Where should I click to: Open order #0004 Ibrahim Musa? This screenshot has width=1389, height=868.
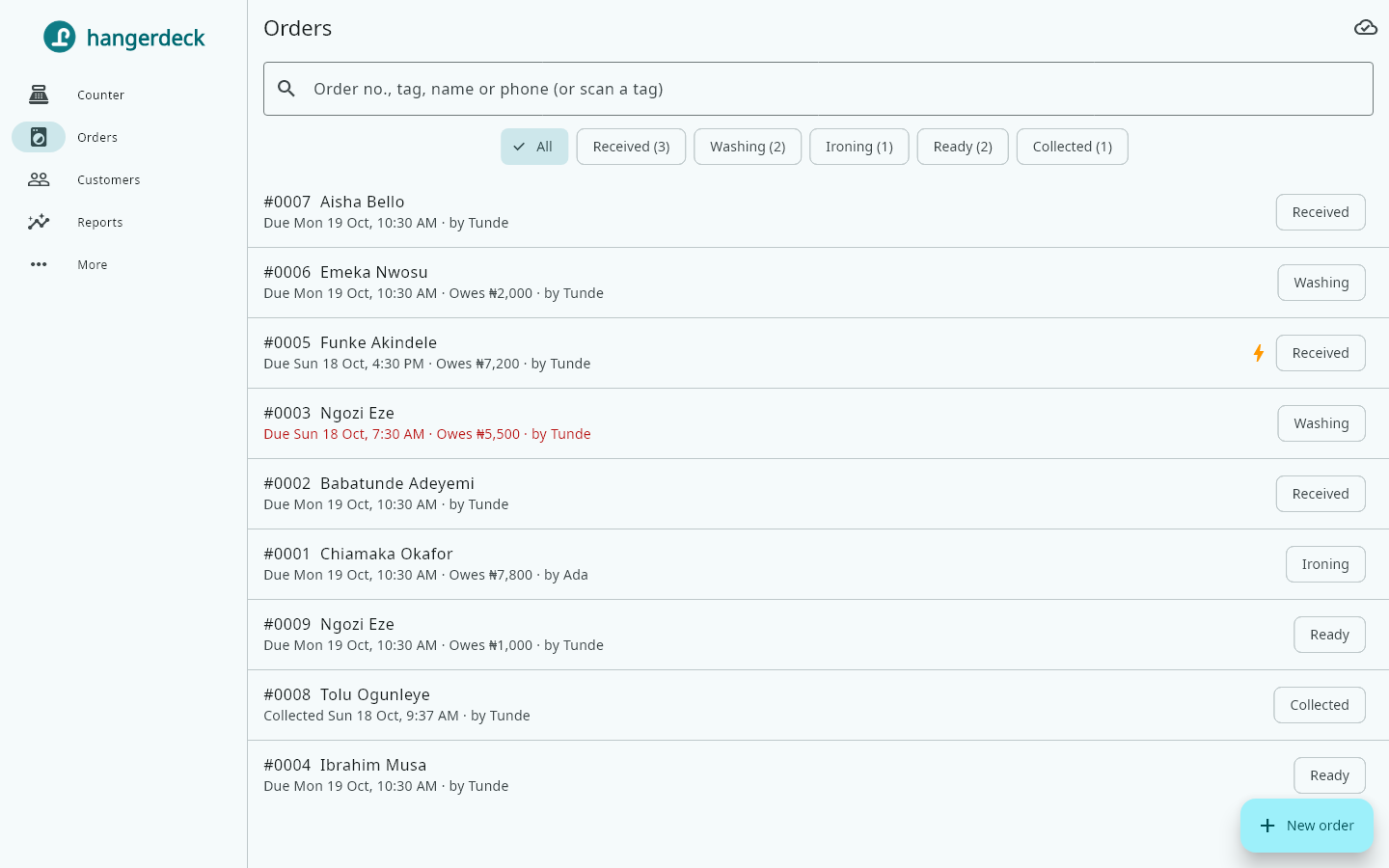tap(818, 775)
